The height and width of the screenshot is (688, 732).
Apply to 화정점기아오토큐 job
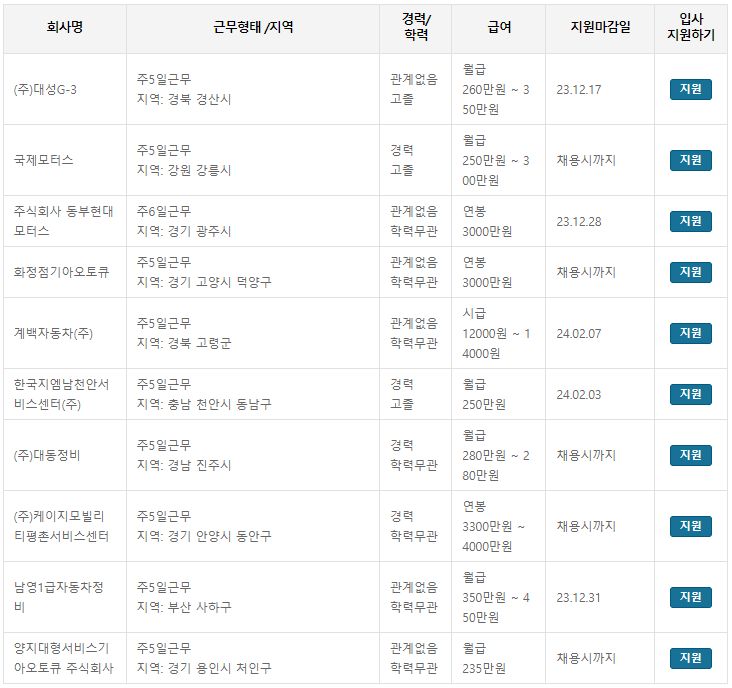coord(690,272)
